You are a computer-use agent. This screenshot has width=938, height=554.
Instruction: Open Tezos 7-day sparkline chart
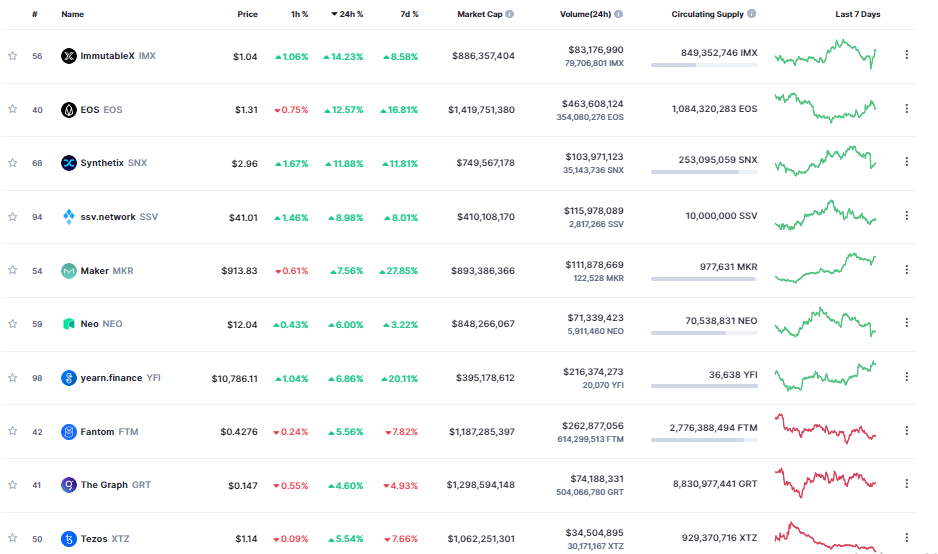[826, 537]
